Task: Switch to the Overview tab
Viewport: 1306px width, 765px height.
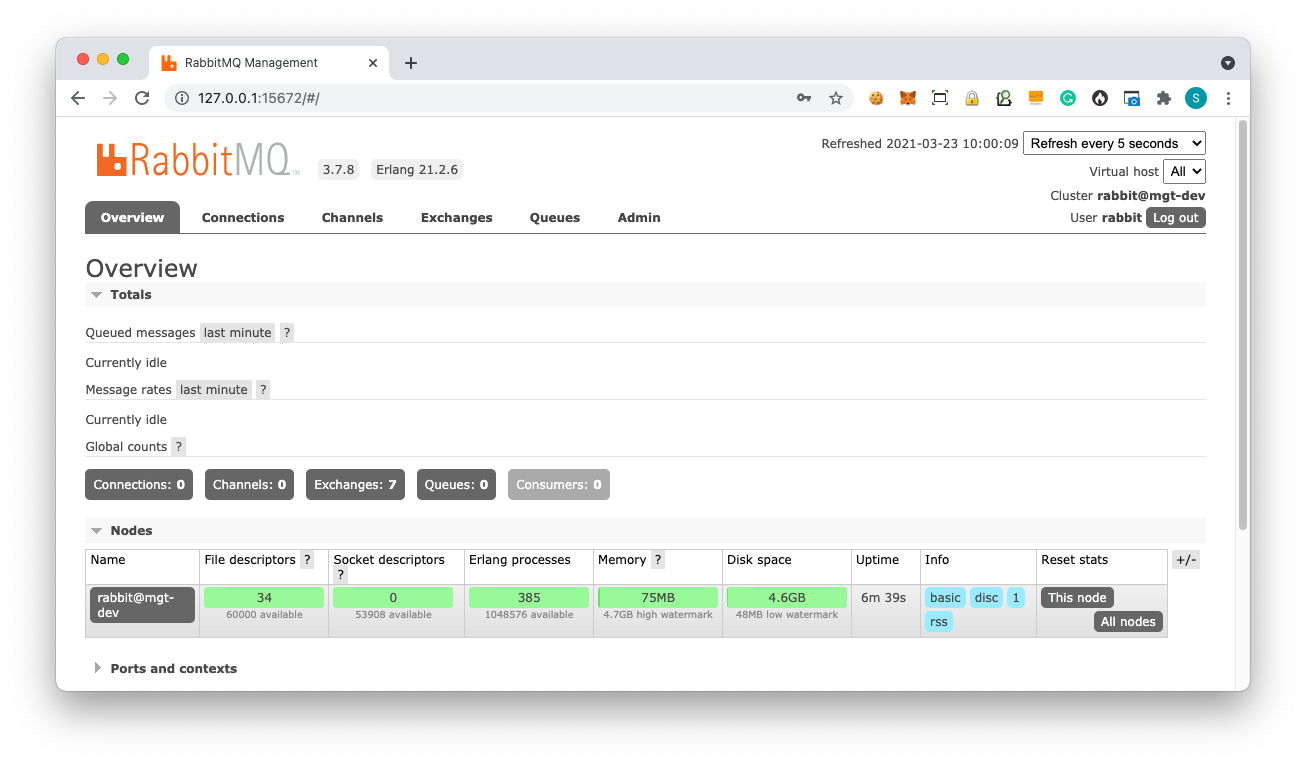Action: (x=132, y=217)
